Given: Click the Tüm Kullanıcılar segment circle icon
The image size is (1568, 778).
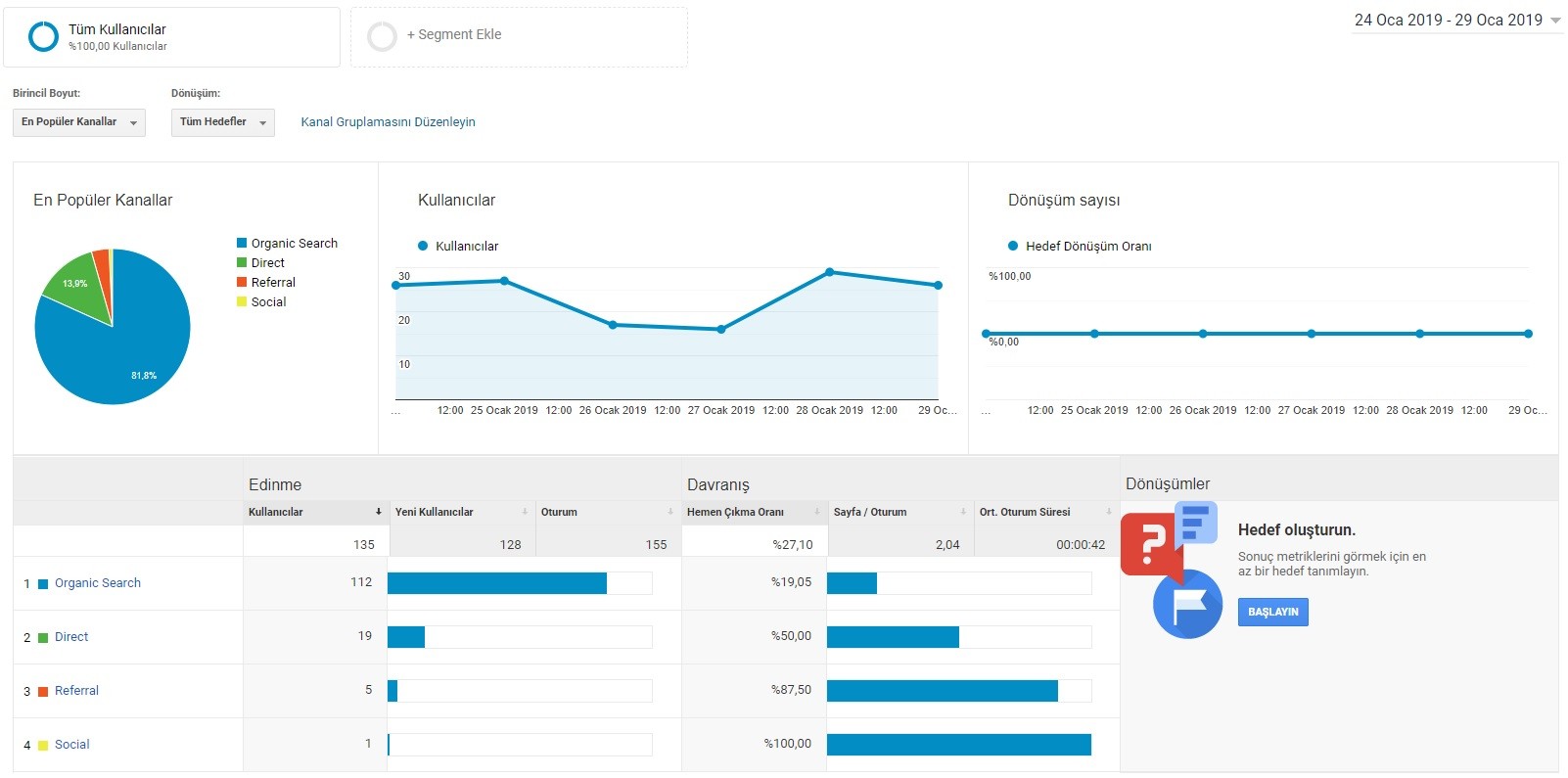Looking at the screenshot, I should 43,37.
